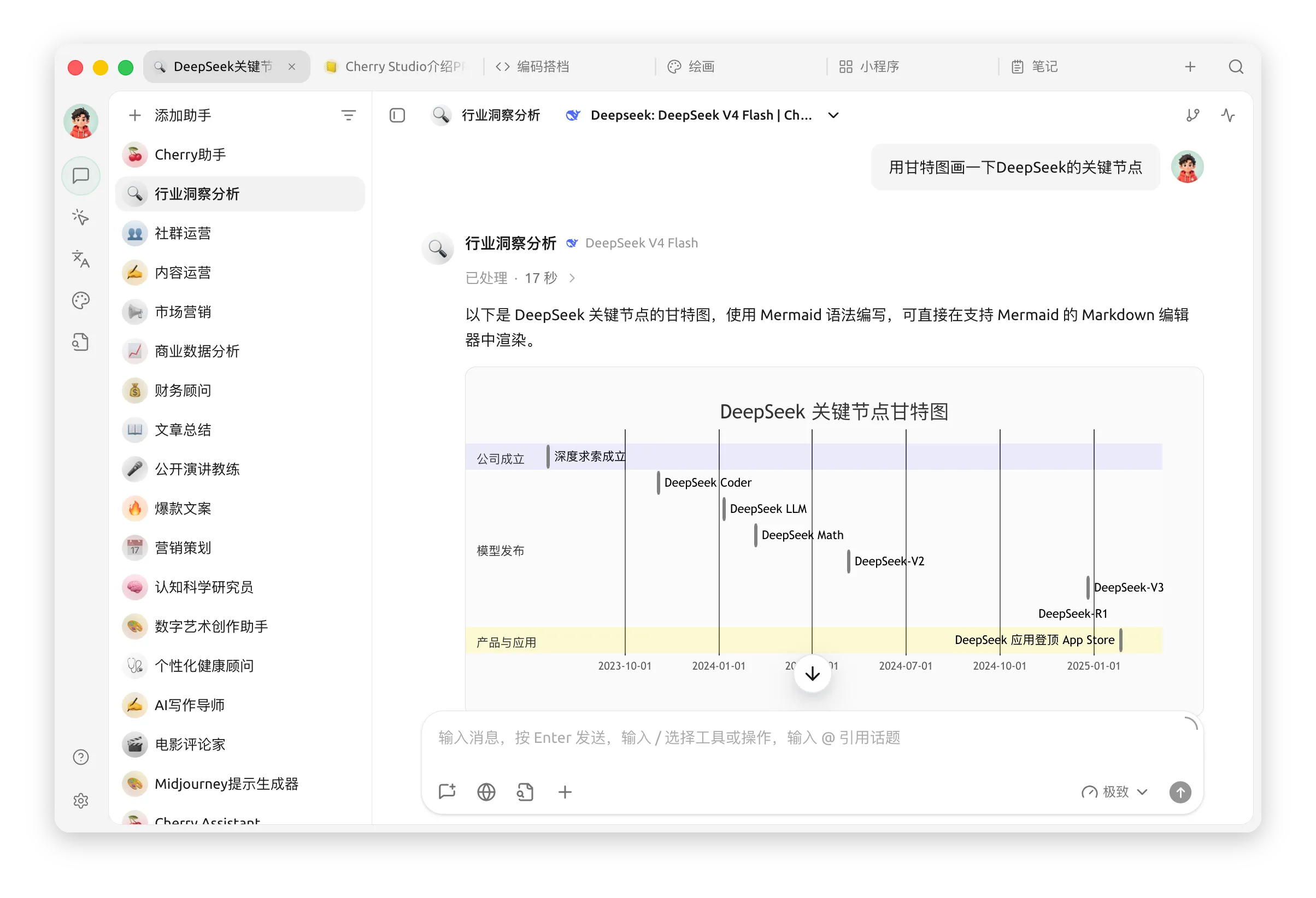This screenshot has height=898, width=1316.
Task: Send the message with the arrow button
Action: pyautogui.click(x=1180, y=791)
